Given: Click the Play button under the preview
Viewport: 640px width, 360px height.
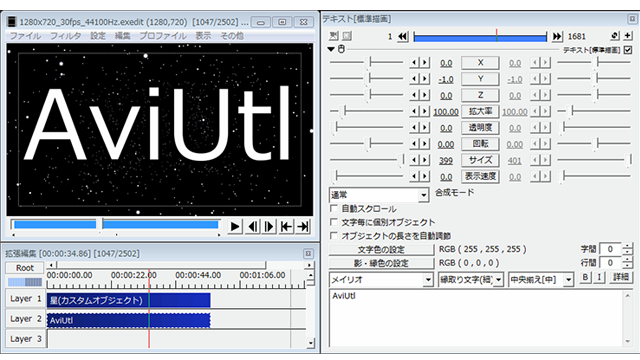Looking at the screenshot, I should (235, 227).
